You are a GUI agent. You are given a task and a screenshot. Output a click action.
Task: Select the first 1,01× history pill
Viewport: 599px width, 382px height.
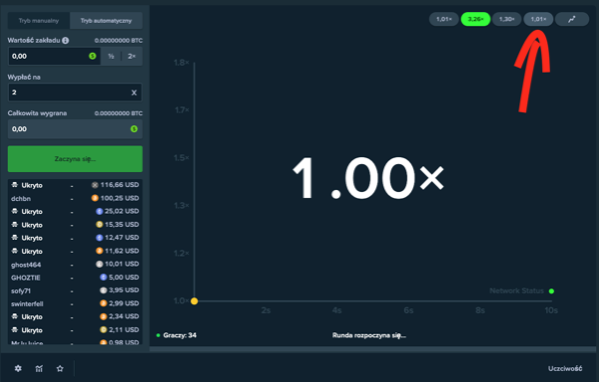pyautogui.click(x=444, y=19)
